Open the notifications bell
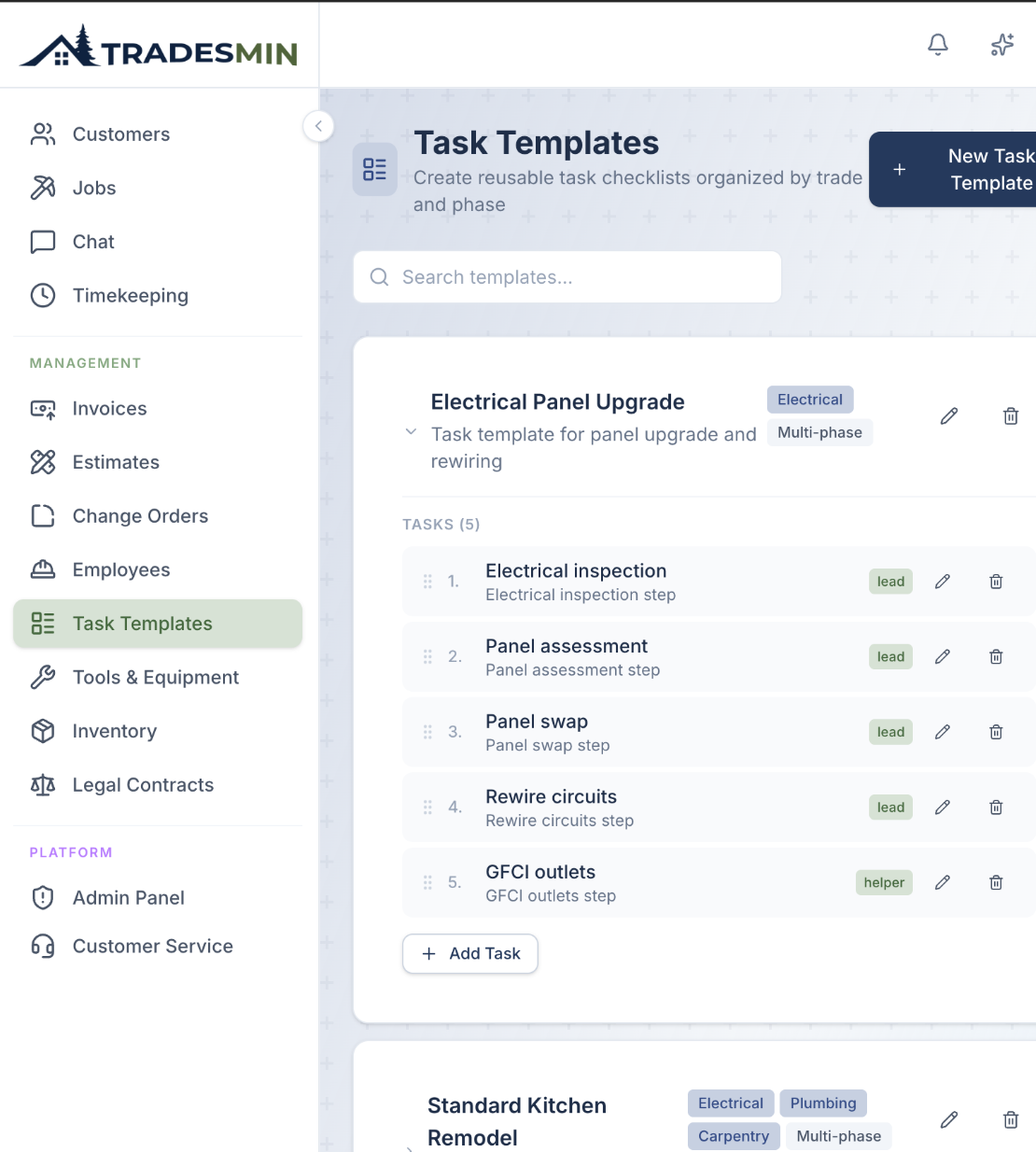Image resolution: width=1036 pixels, height=1152 pixels. pyautogui.click(x=938, y=44)
